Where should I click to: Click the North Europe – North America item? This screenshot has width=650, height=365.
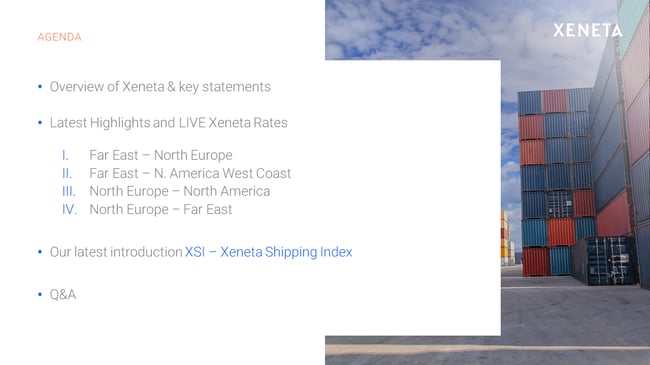179,191
